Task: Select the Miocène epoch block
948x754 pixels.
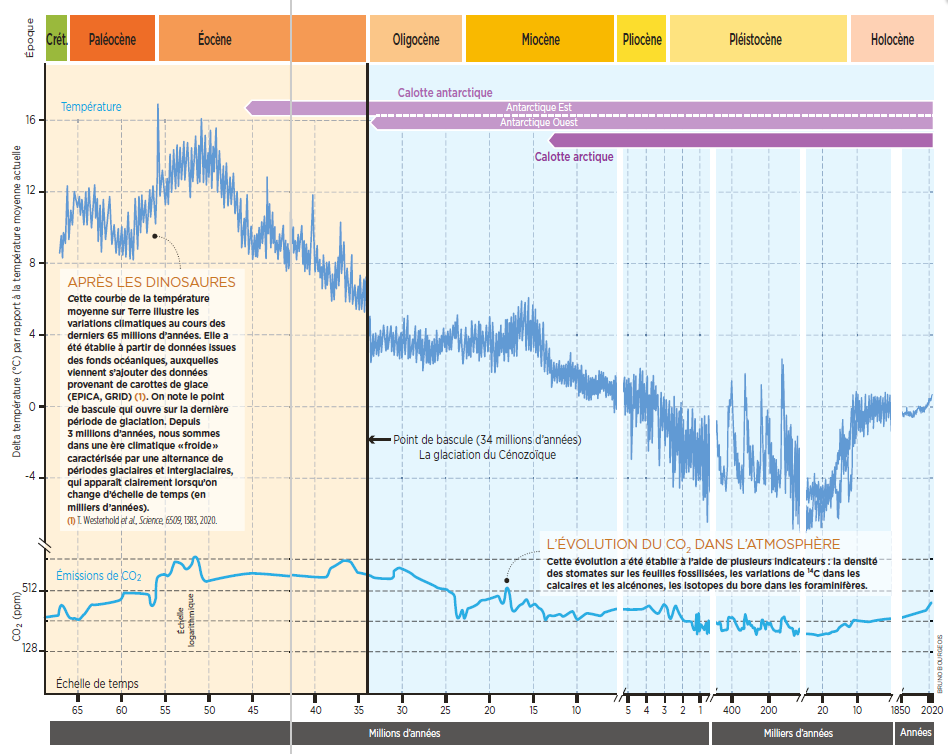Action: pyautogui.click(x=540, y=40)
